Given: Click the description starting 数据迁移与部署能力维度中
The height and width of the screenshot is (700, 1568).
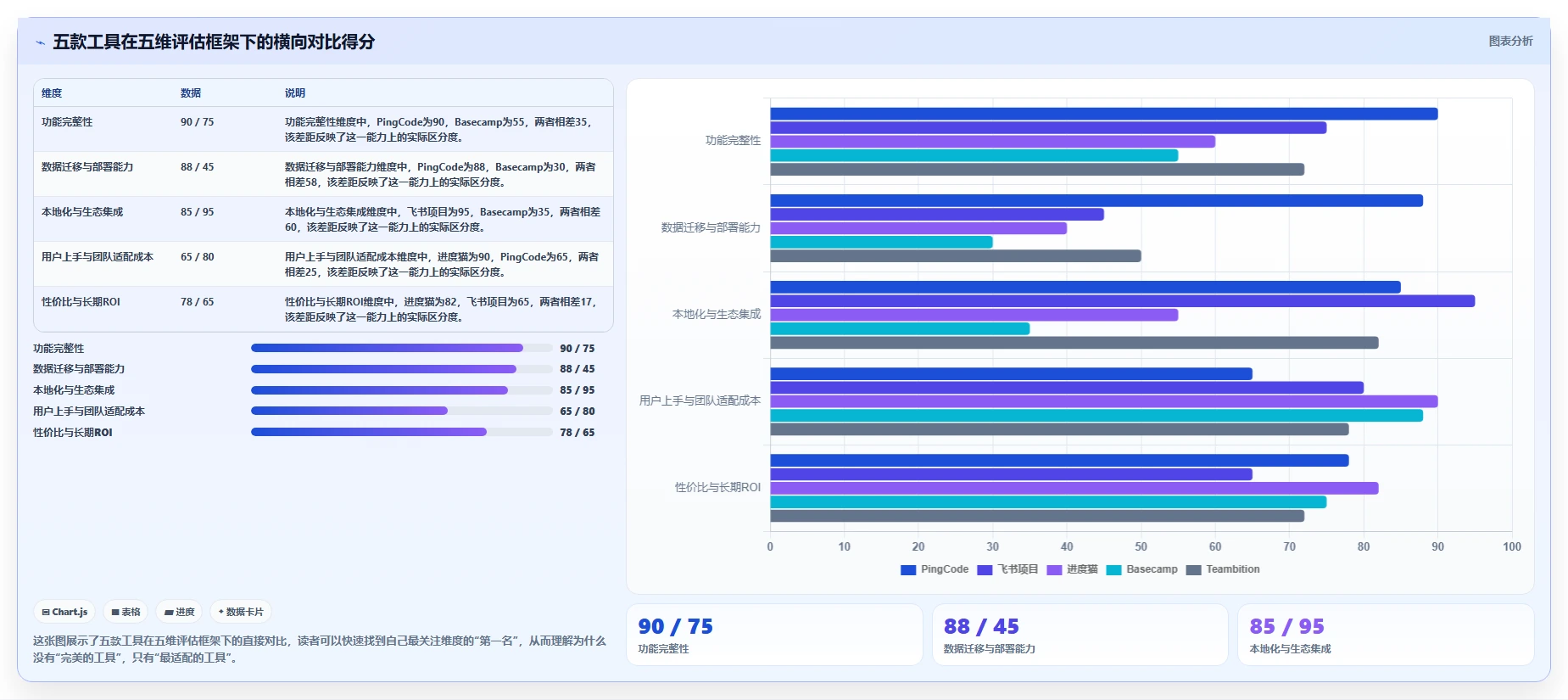Looking at the screenshot, I should 440,175.
